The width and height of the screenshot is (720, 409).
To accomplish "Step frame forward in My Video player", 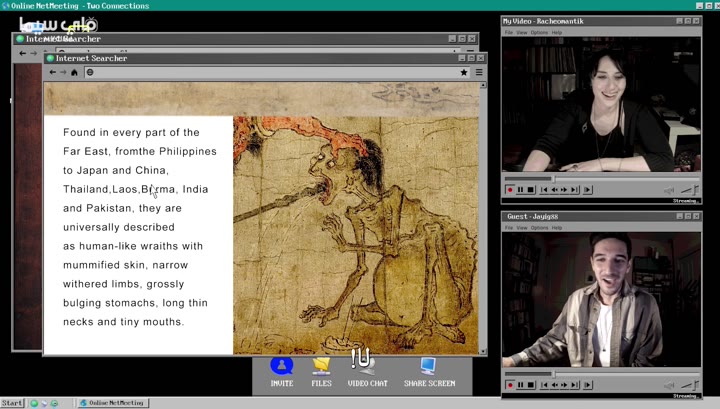I will point(587,190).
